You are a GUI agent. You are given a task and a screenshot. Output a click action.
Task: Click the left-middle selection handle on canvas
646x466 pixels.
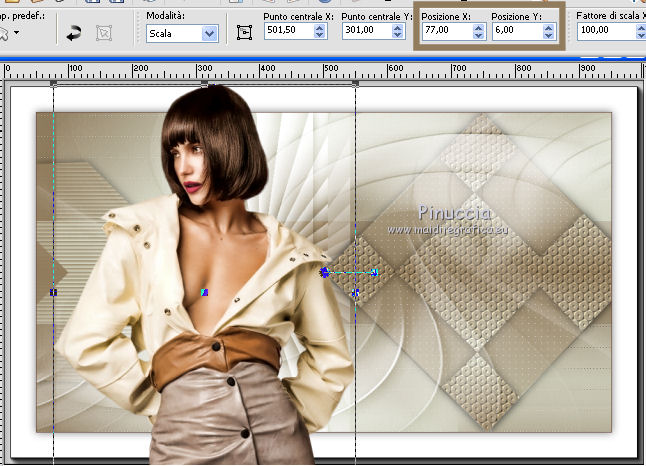(54, 292)
